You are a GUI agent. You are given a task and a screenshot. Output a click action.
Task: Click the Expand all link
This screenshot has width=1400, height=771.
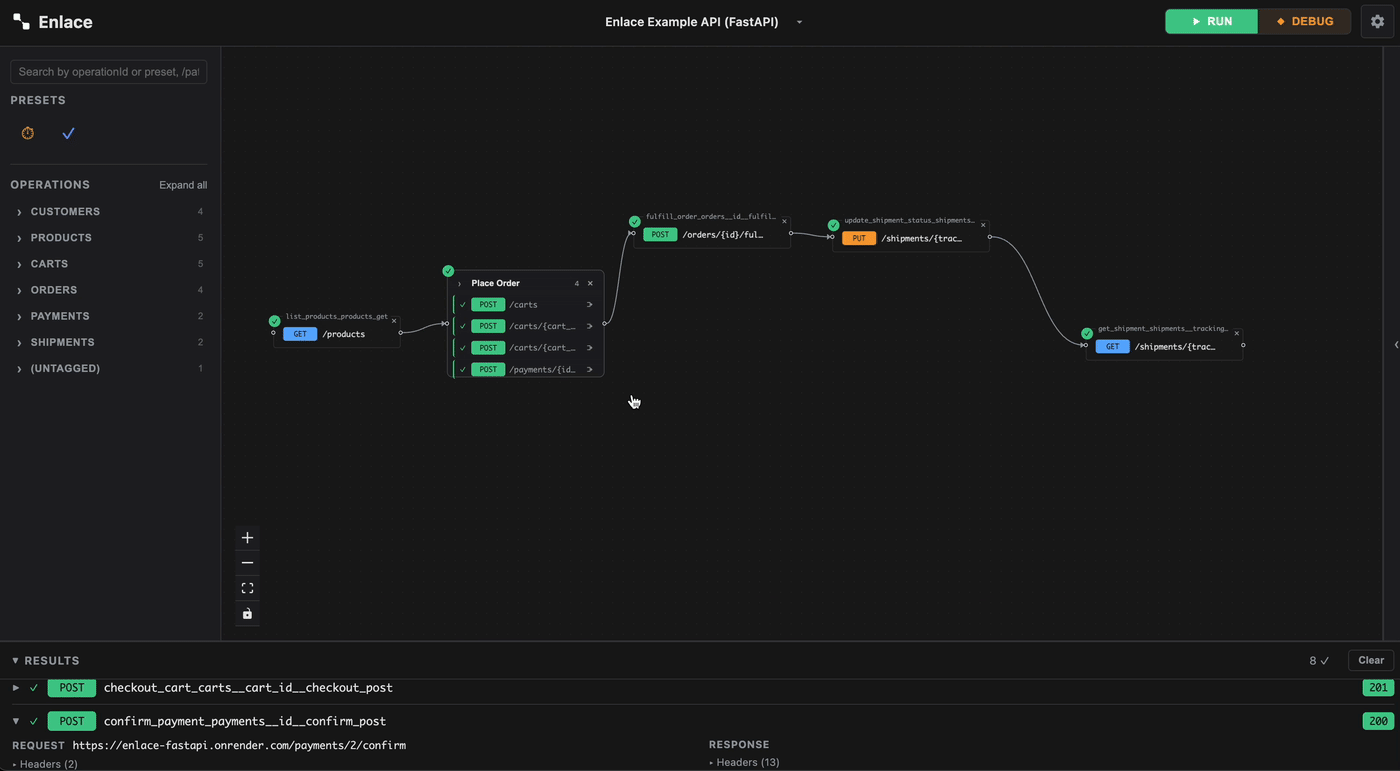(x=183, y=185)
